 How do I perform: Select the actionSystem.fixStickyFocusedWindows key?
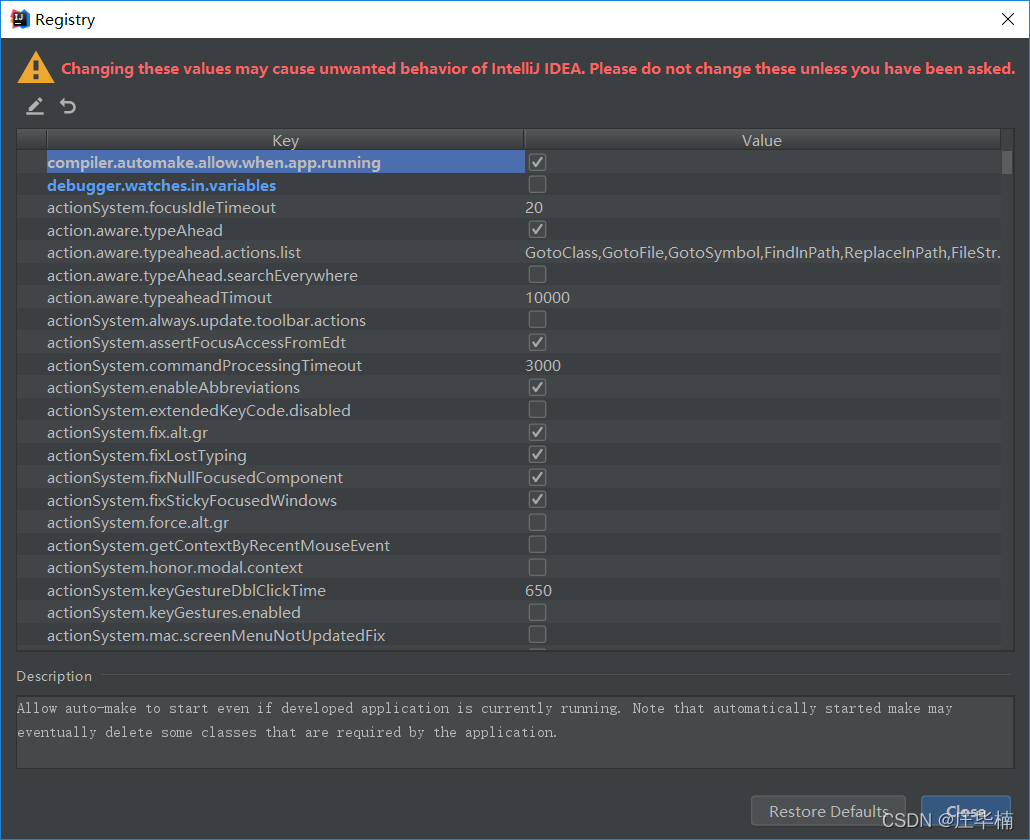click(192, 500)
